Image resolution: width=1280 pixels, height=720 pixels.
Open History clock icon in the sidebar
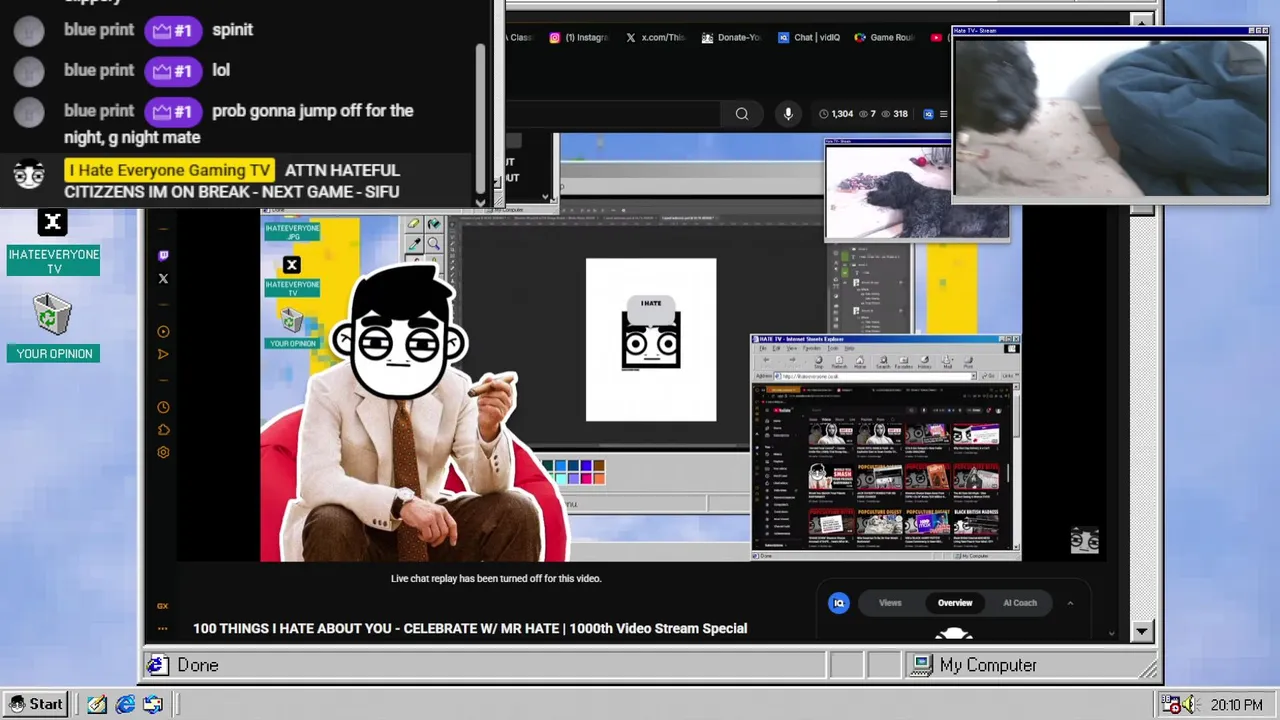[163, 407]
